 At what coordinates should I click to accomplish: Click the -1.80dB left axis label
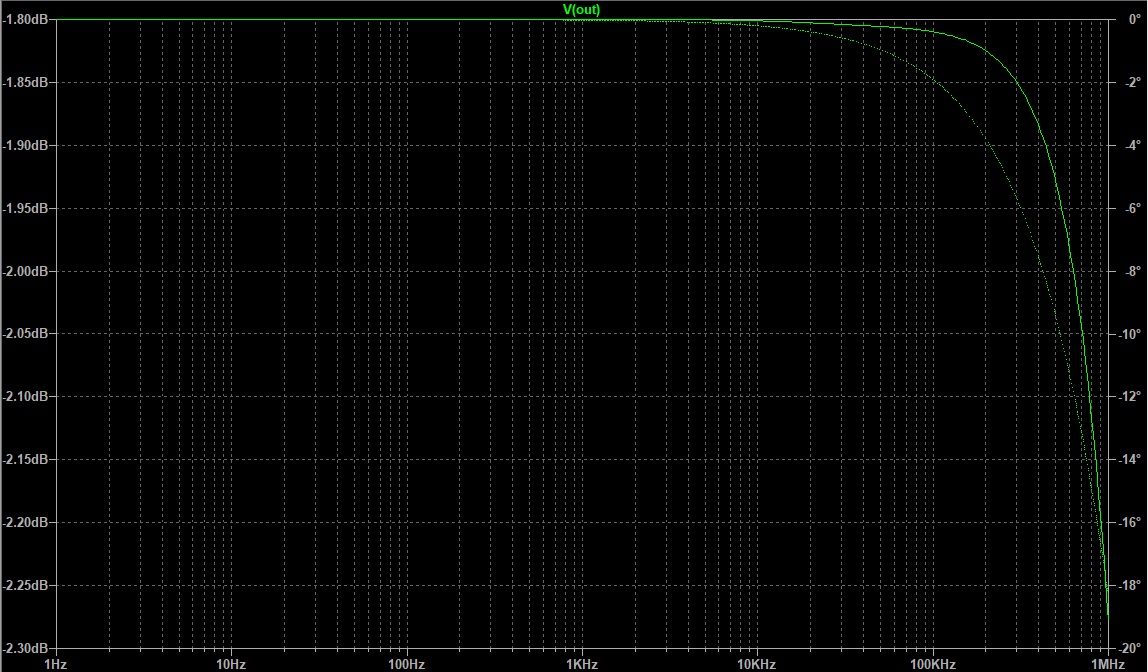point(29,20)
